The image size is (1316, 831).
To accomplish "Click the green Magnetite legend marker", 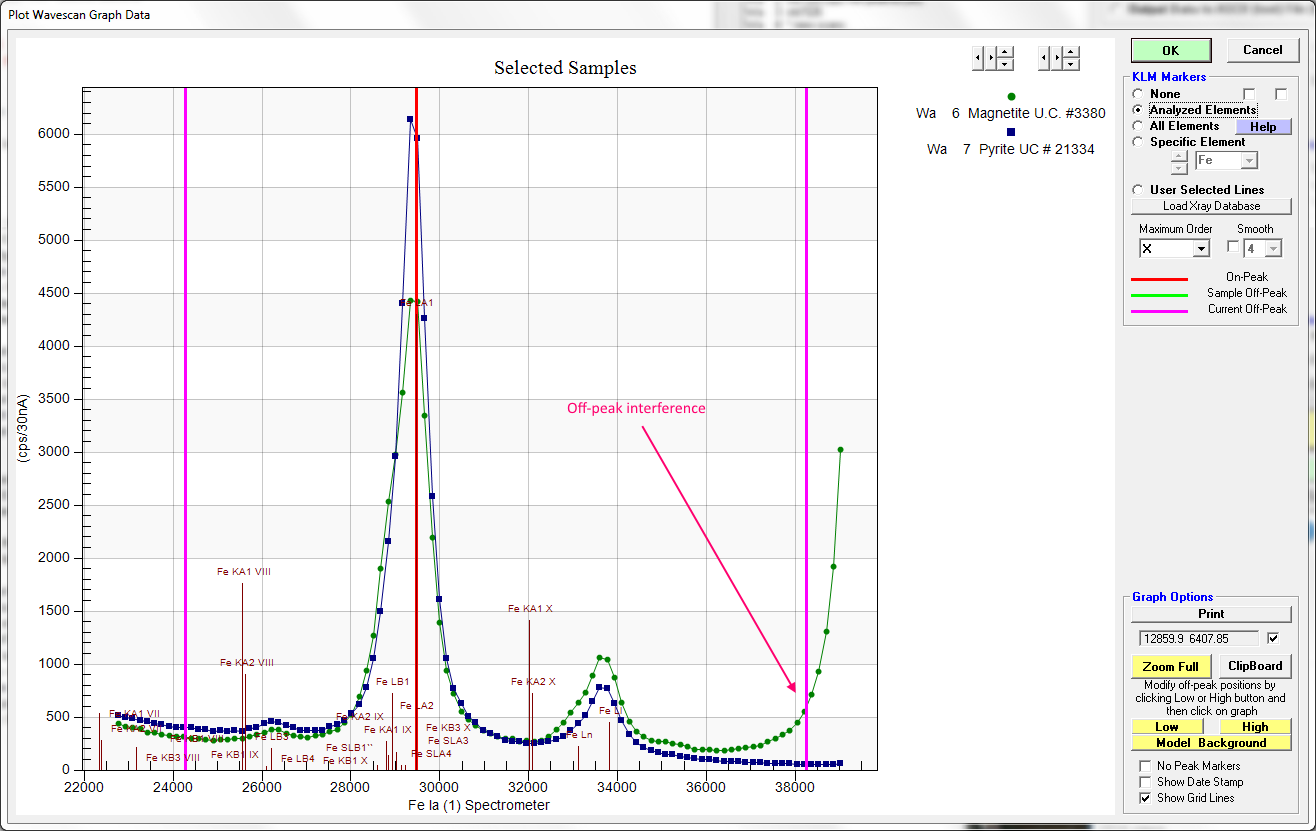I will pyautogui.click(x=1011, y=96).
